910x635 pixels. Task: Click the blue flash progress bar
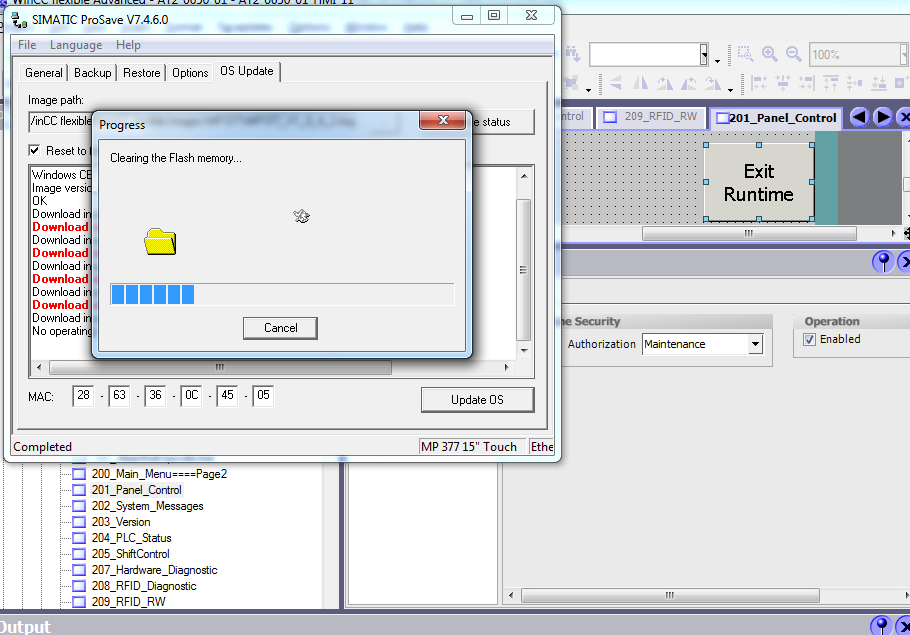click(x=281, y=294)
